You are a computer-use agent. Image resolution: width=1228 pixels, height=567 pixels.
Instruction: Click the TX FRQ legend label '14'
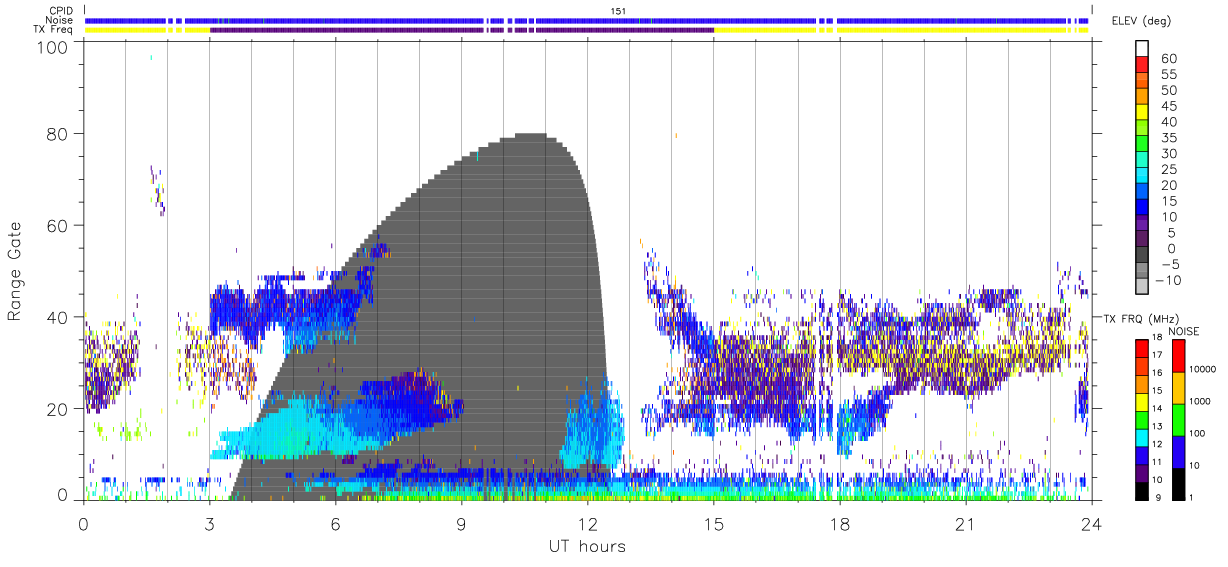1157,409
